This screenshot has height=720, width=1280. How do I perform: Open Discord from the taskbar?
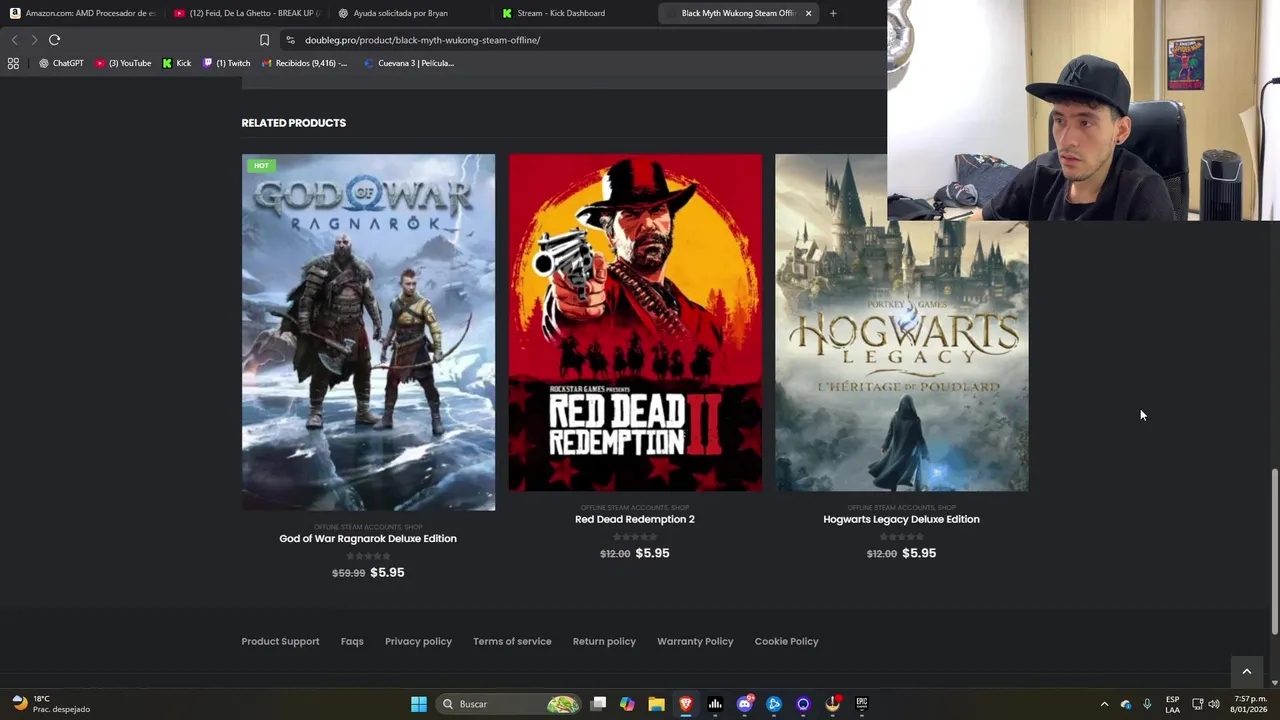[744, 704]
